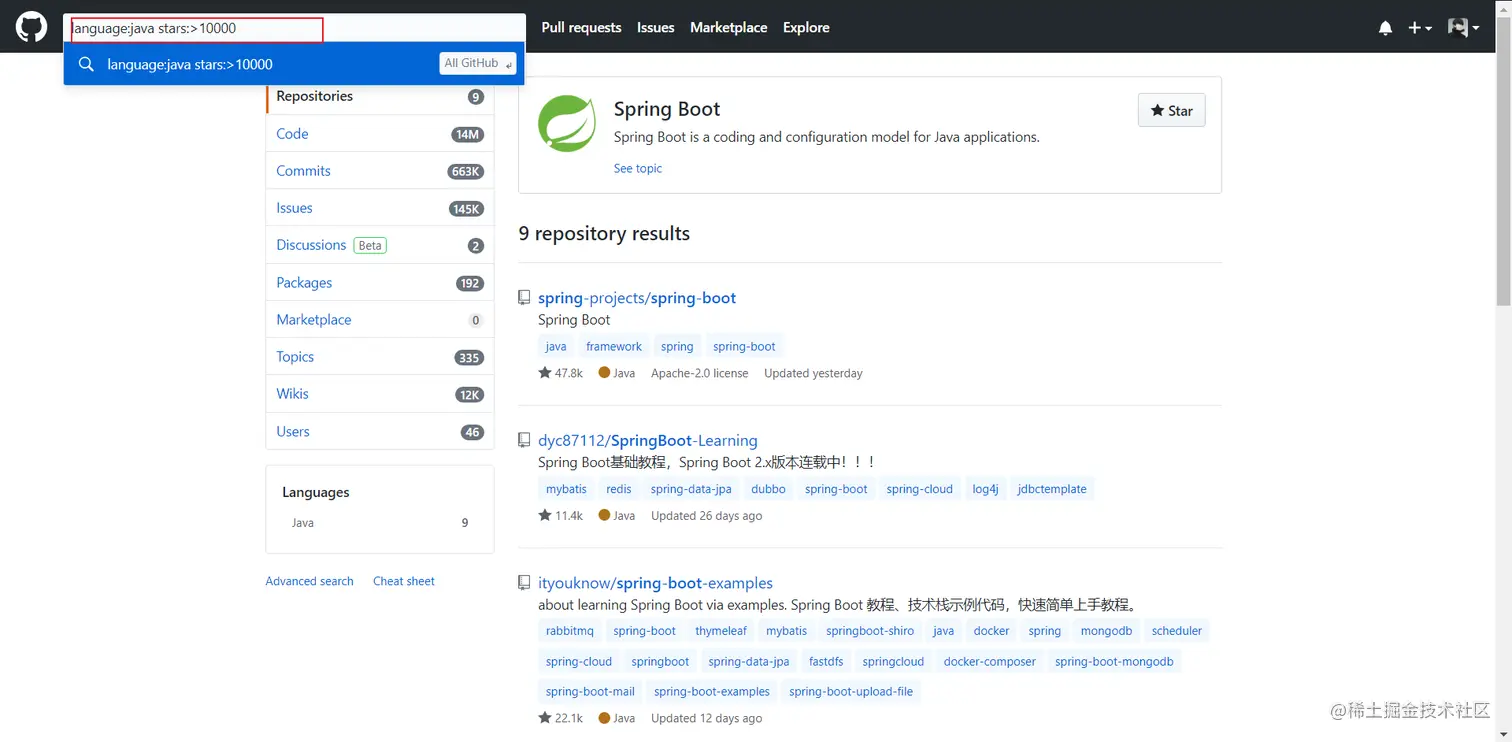Click the spring-boot-mail topic tag
Screen dimensions: 1512x742
(590, 691)
